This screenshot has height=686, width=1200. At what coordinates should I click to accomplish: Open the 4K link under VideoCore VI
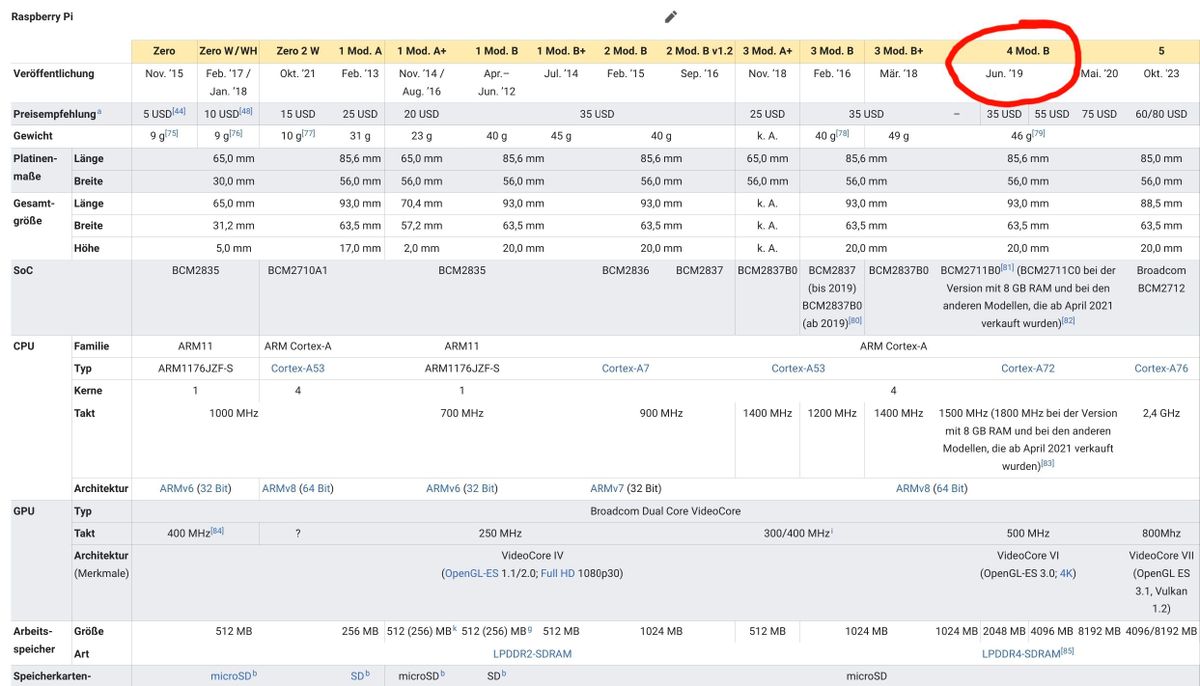click(x=1067, y=574)
